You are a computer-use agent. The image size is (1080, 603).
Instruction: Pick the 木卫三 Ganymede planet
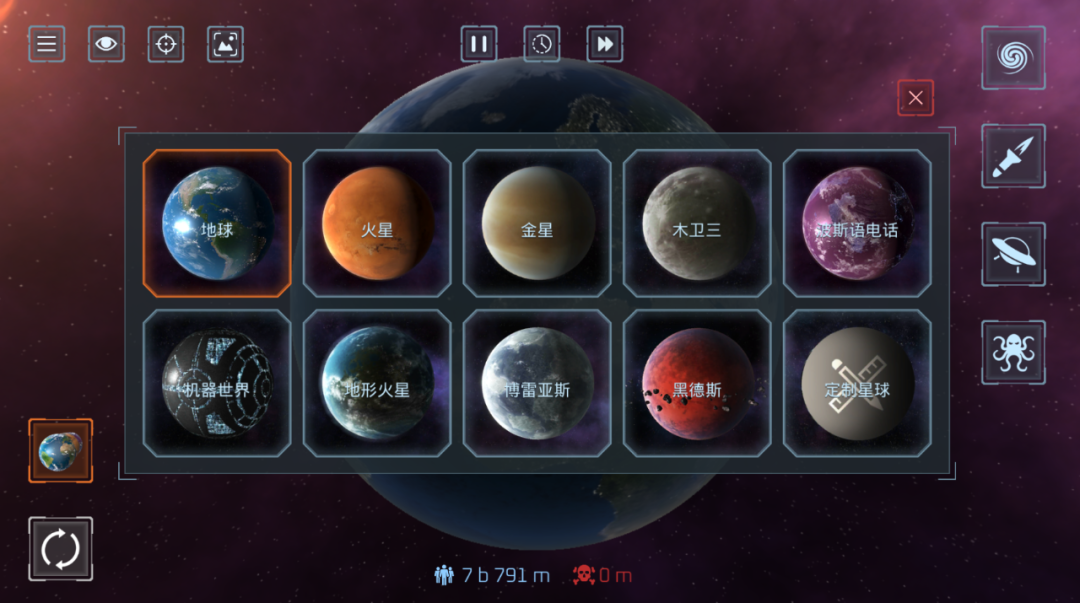click(x=697, y=223)
